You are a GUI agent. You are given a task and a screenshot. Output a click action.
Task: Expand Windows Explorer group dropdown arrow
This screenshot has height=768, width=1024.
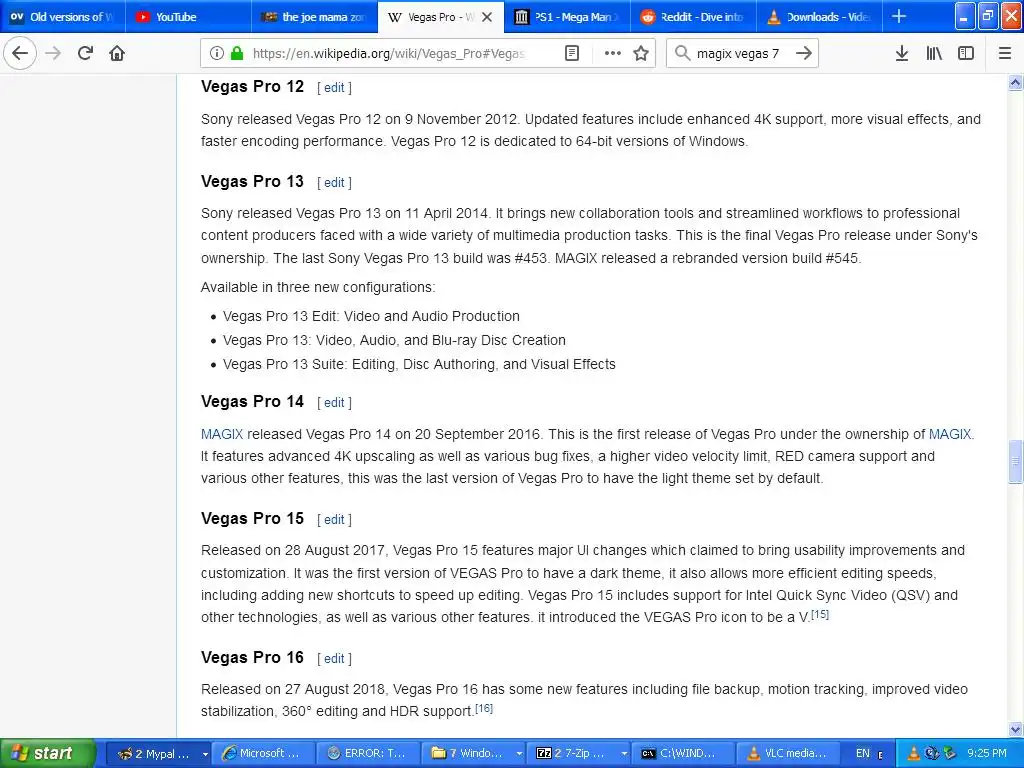(519, 754)
